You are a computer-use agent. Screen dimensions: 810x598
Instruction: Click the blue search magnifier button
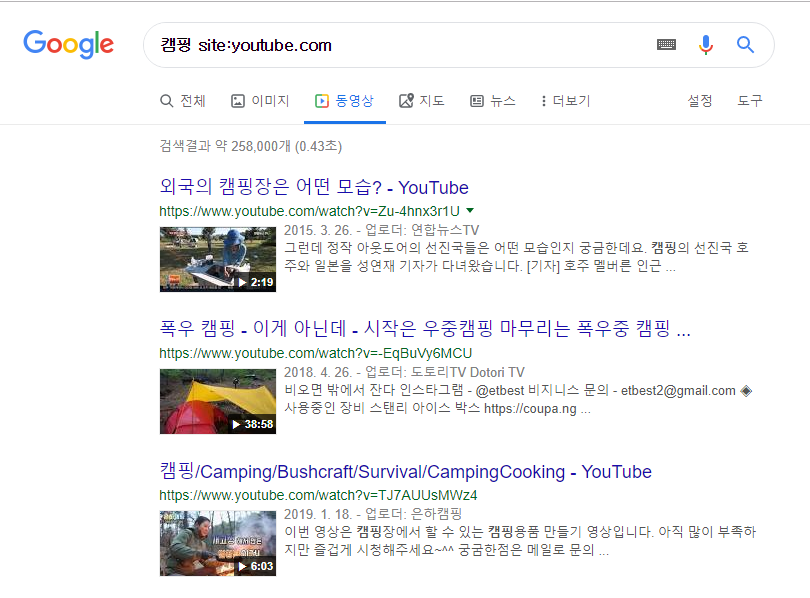tap(745, 45)
